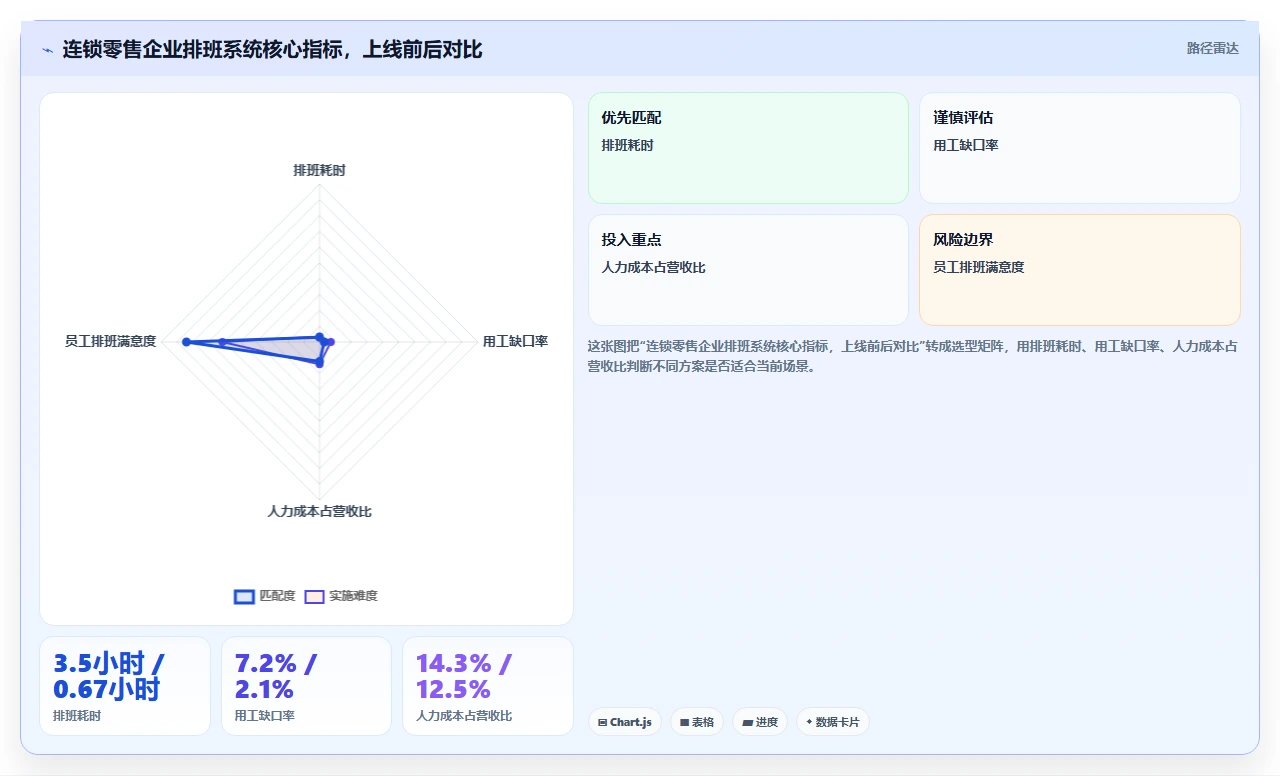Click the description paragraph starting with 这张图把
The image size is (1280, 776).
(913, 356)
